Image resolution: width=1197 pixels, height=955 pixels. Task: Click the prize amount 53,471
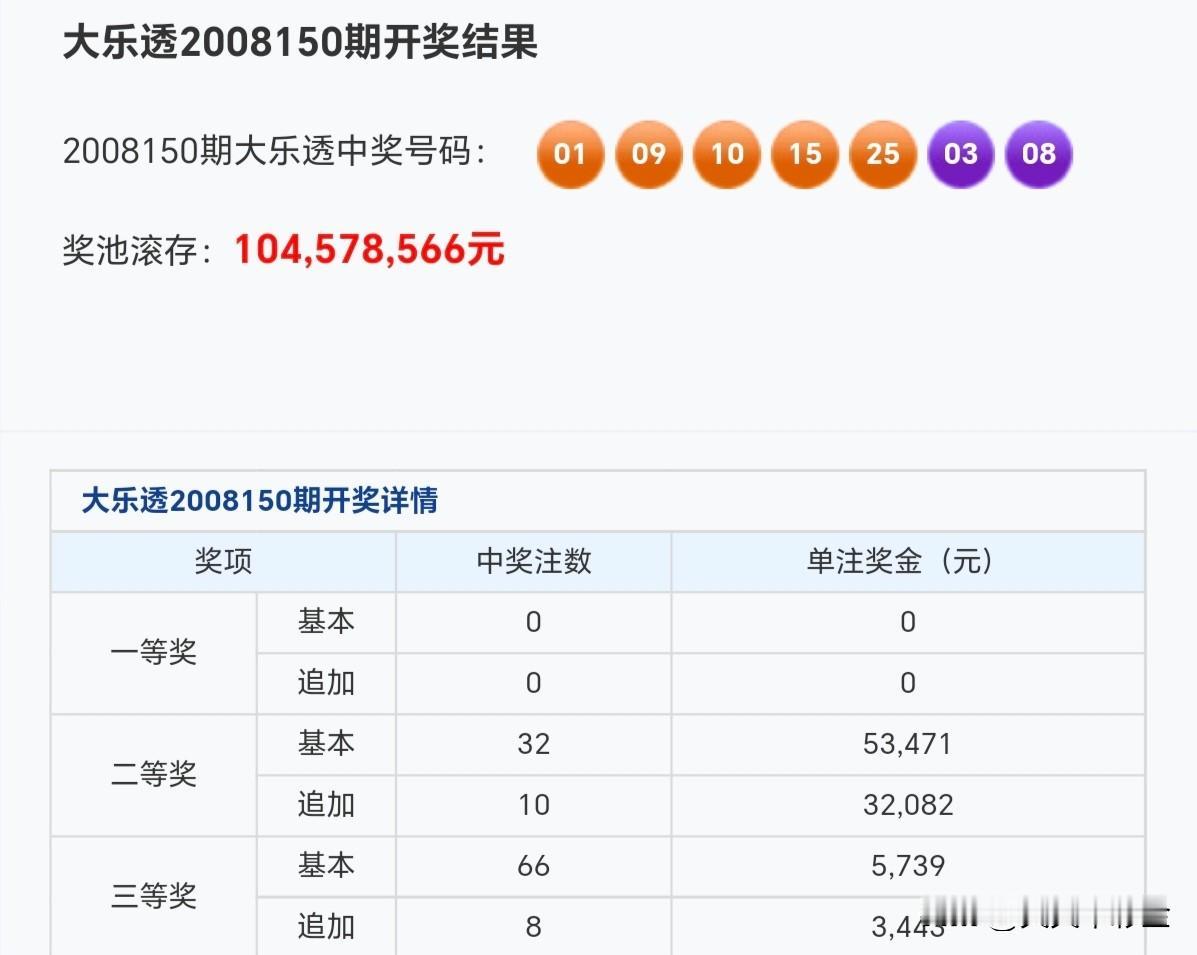coord(908,744)
